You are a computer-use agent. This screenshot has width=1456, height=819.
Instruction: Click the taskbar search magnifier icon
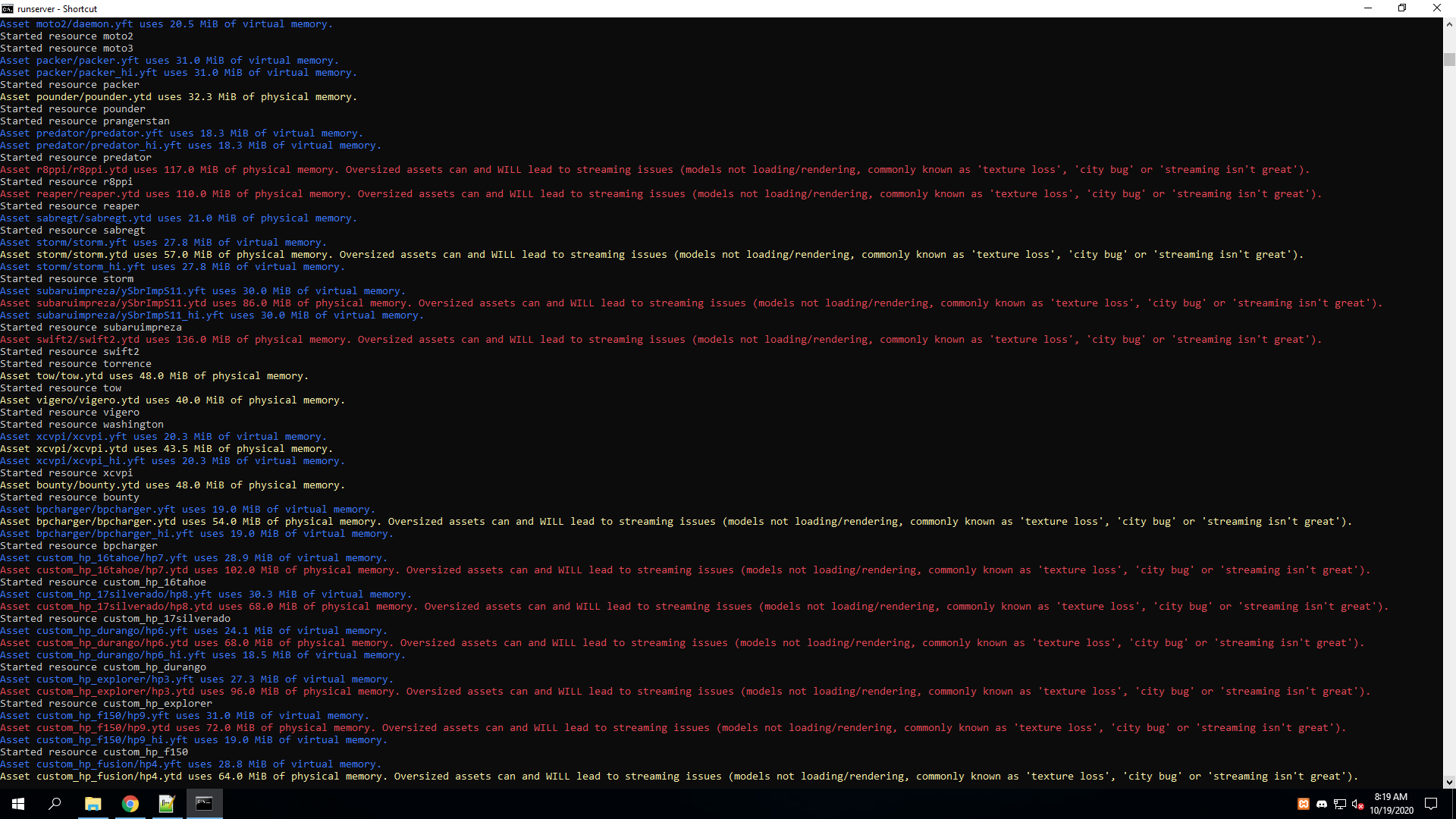[x=55, y=804]
